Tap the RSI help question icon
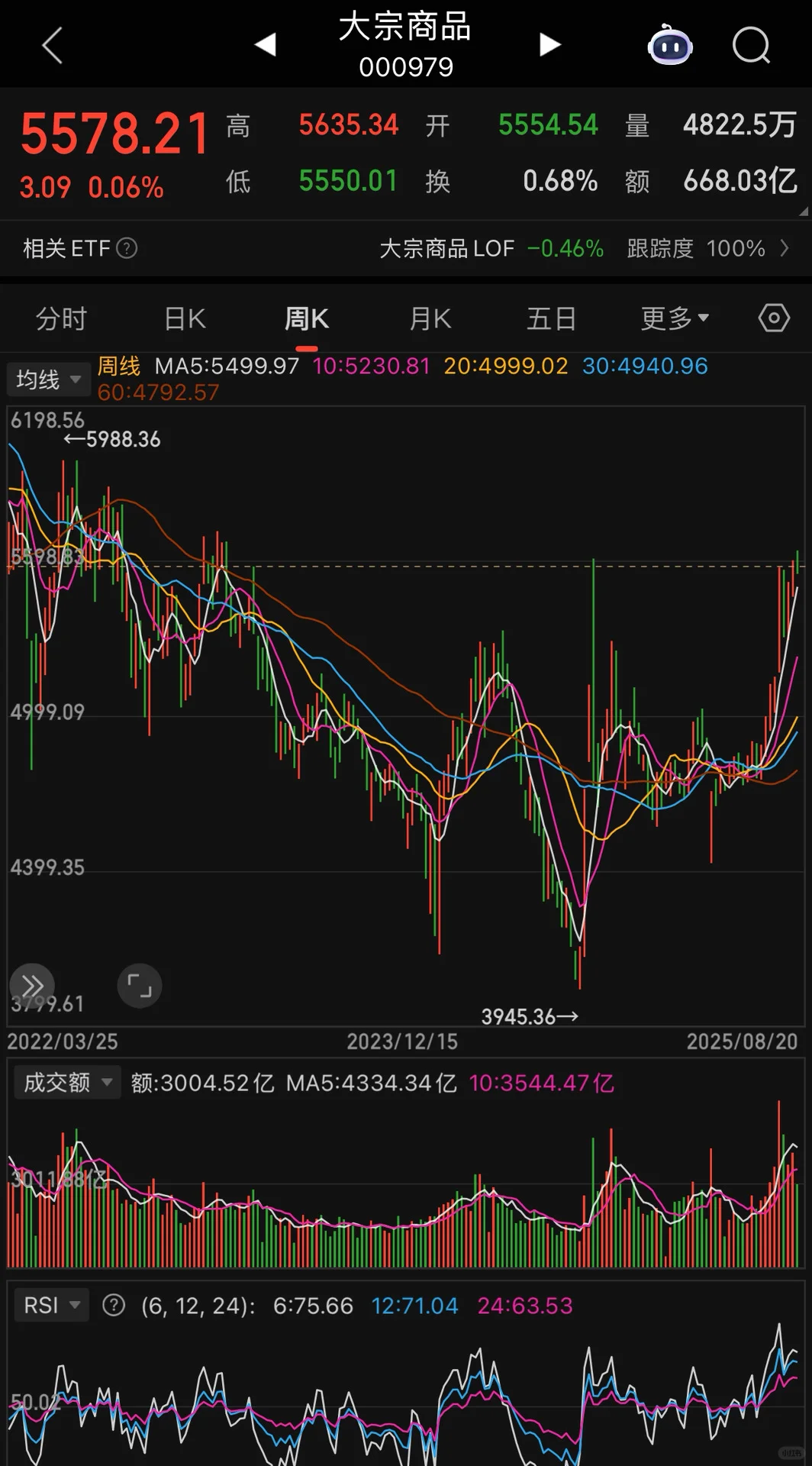This screenshot has width=812, height=1466. (114, 1305)
